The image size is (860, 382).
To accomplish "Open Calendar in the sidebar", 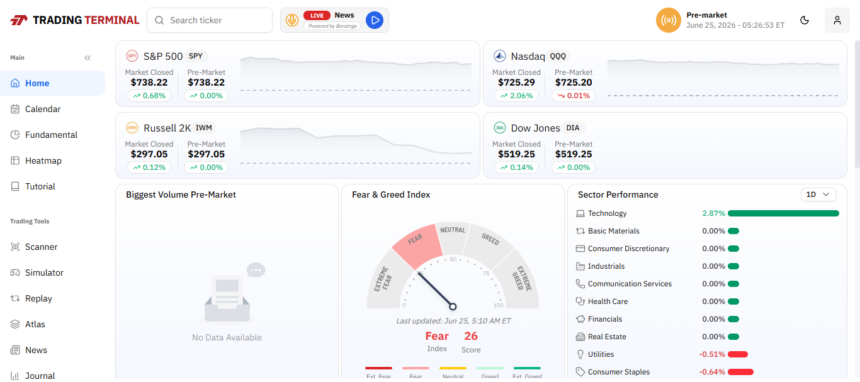I will click(53, 109).
